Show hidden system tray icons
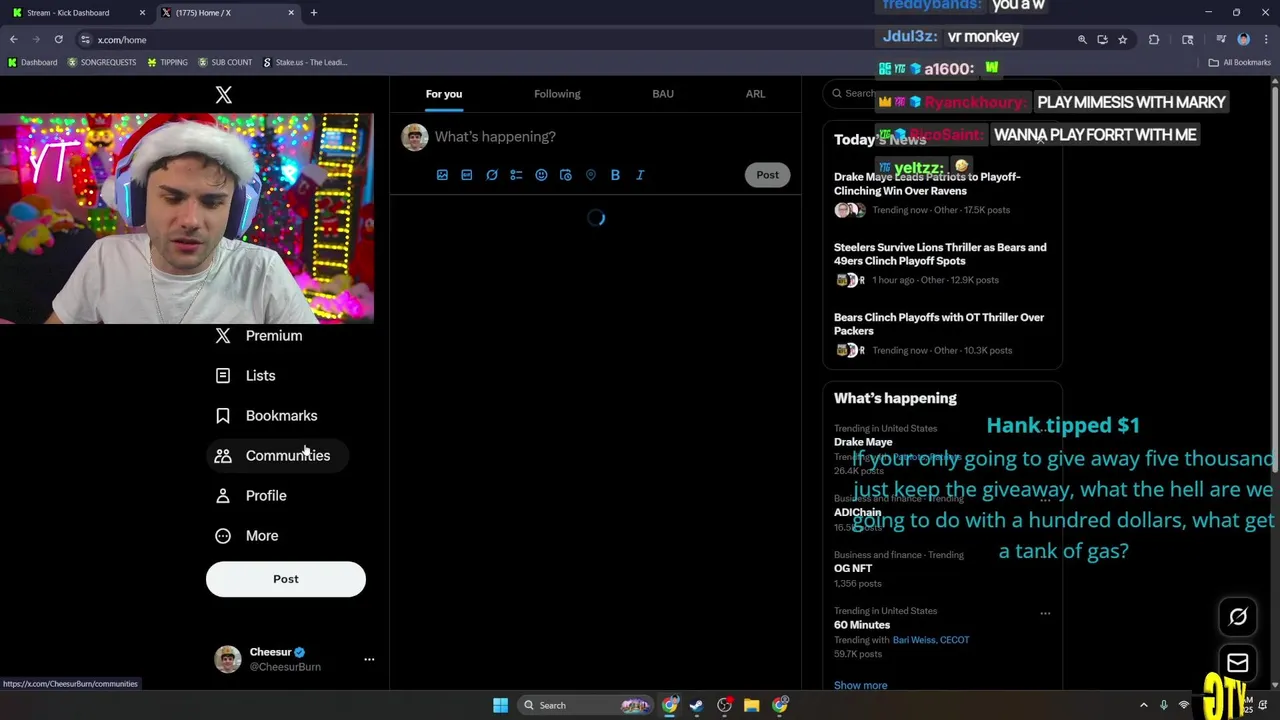The width and height of the screenshot is (1280, 720). 1144,705
